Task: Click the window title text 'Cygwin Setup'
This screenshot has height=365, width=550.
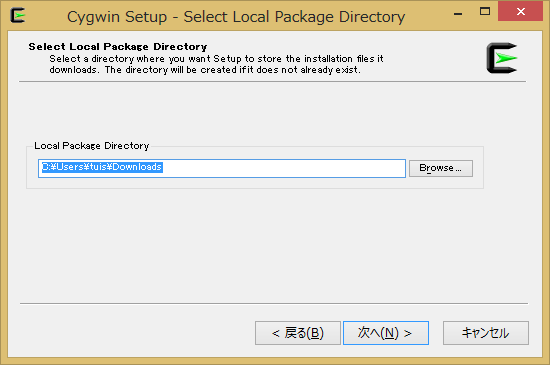Action: tap(117, 17)
